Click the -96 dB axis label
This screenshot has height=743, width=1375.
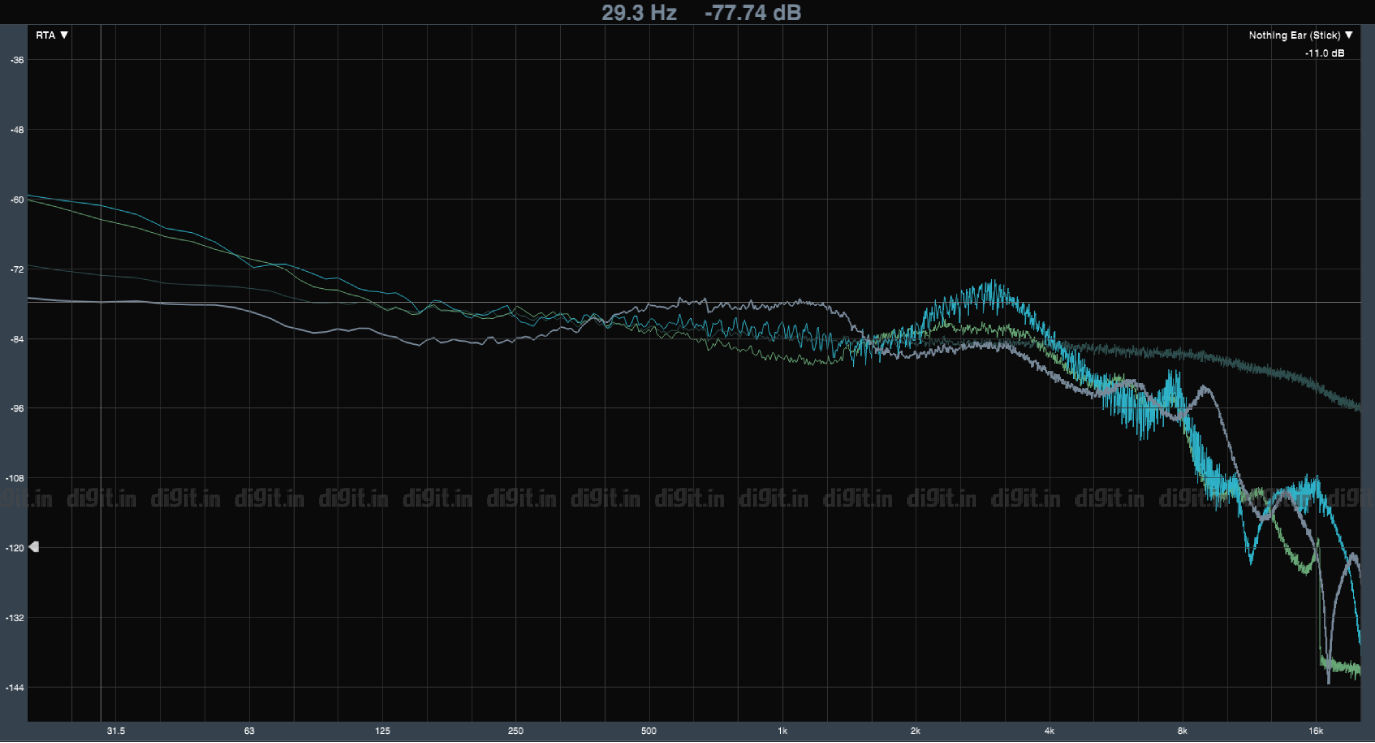point(17,409)
